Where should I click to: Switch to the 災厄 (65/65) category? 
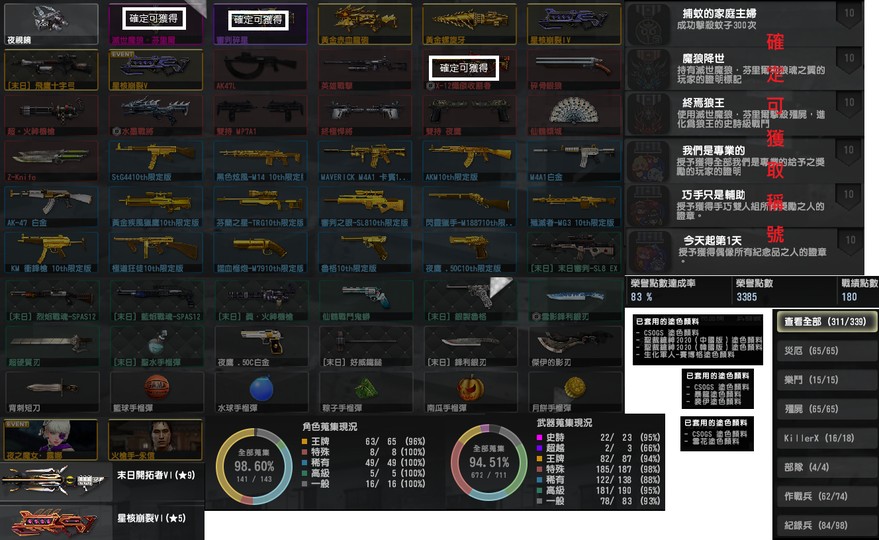point(827,351)
